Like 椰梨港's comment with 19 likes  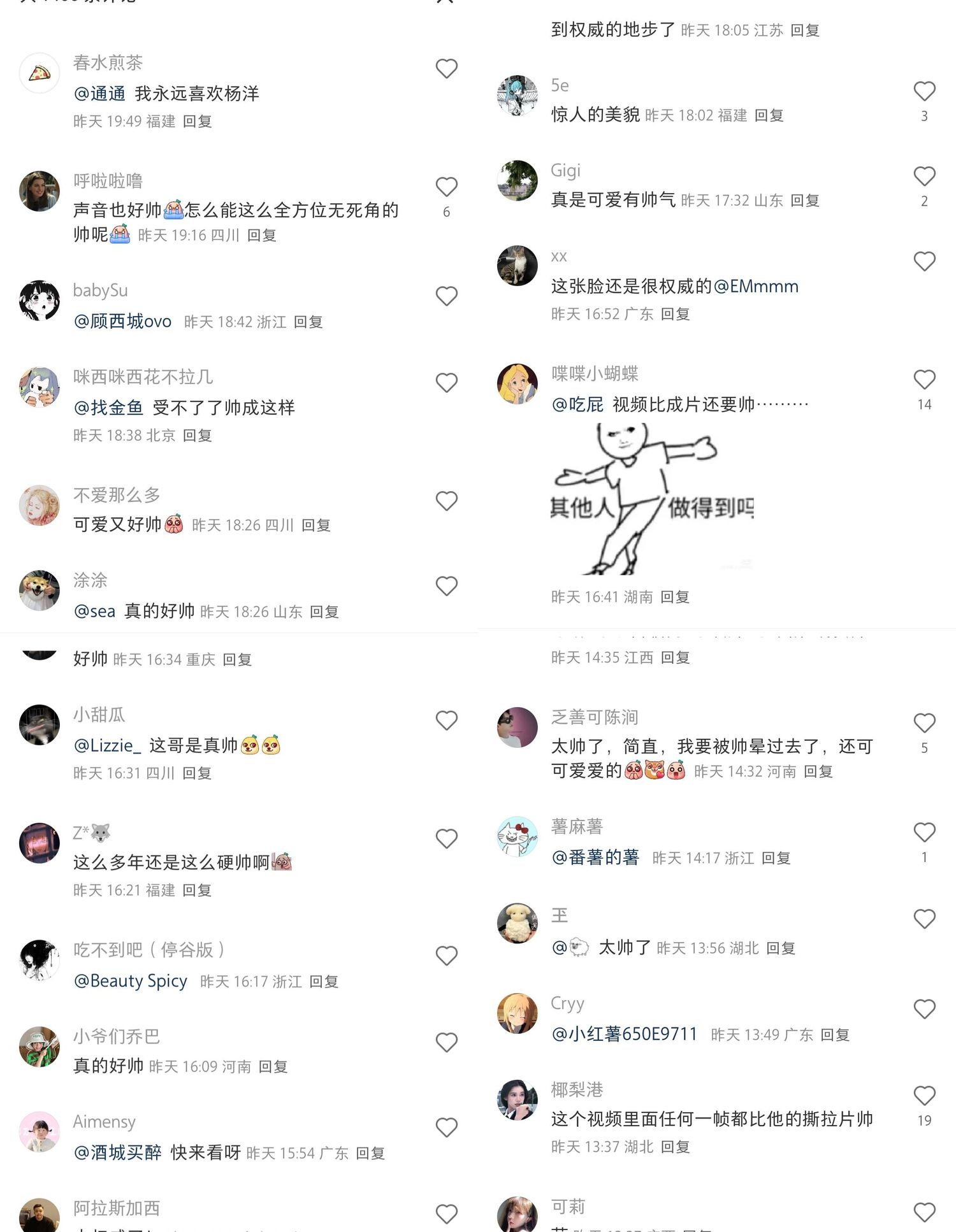924,1096
